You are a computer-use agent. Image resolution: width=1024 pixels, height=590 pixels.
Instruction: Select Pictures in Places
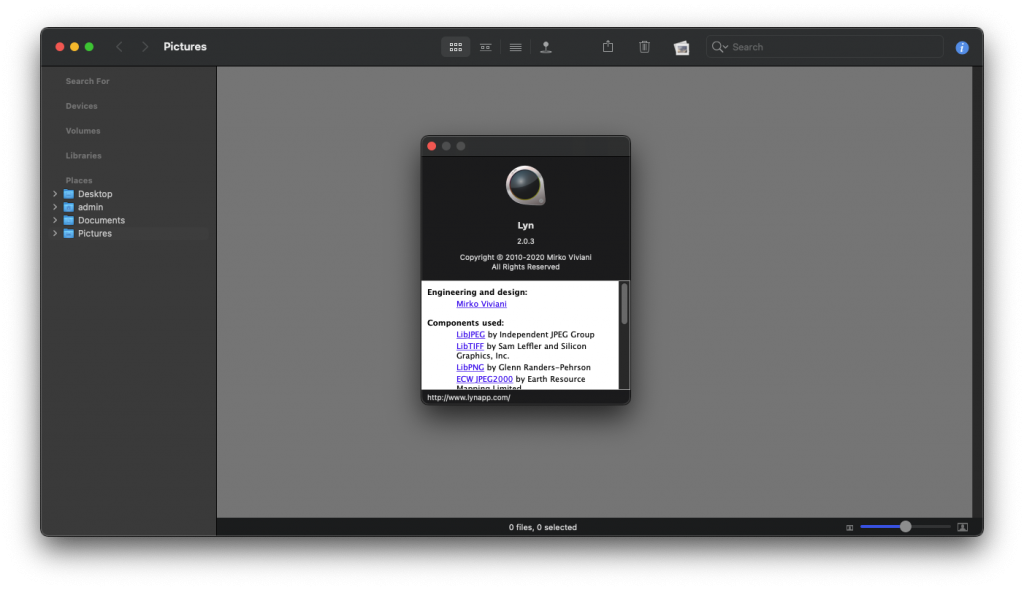click(x=95, y=233)
